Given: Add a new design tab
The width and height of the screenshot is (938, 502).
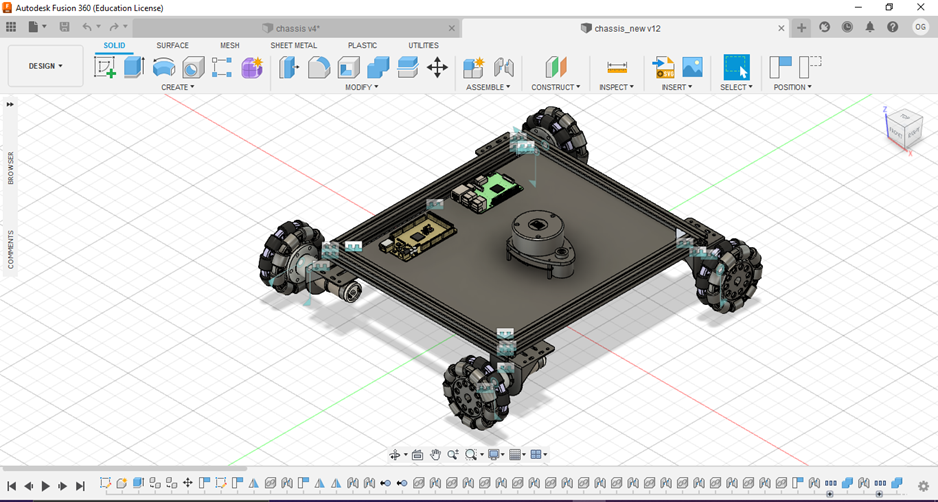Looking at the screenshot, I should [801, 28].
